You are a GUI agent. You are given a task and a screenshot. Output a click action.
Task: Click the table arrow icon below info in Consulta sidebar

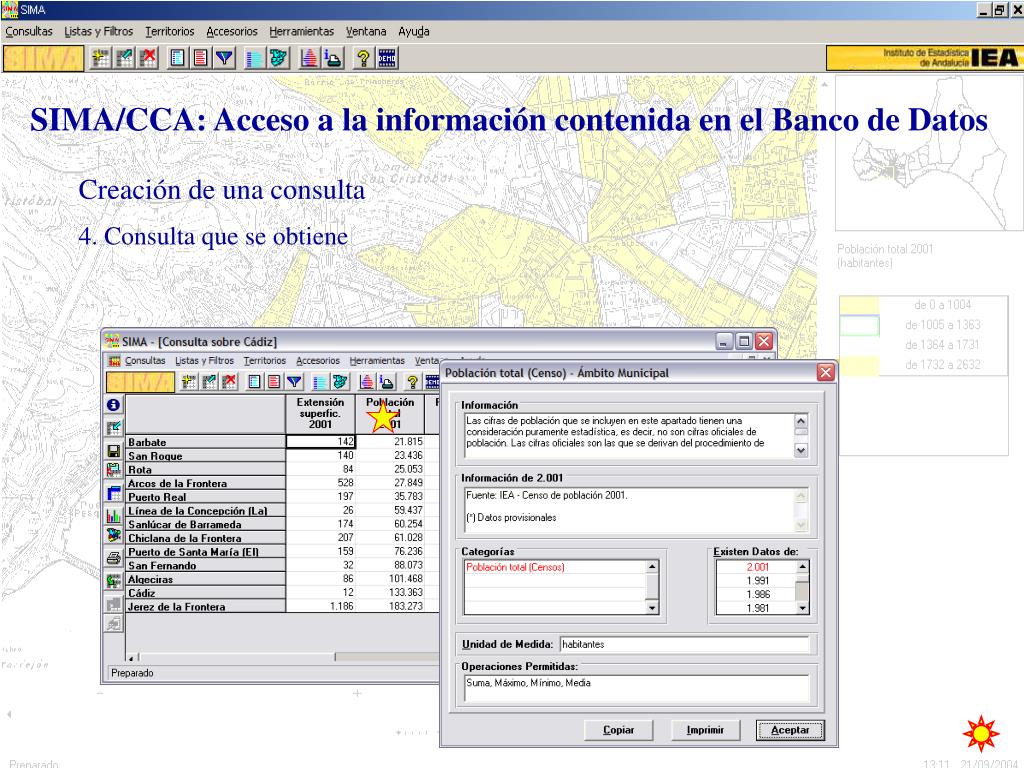pos(114,428)
